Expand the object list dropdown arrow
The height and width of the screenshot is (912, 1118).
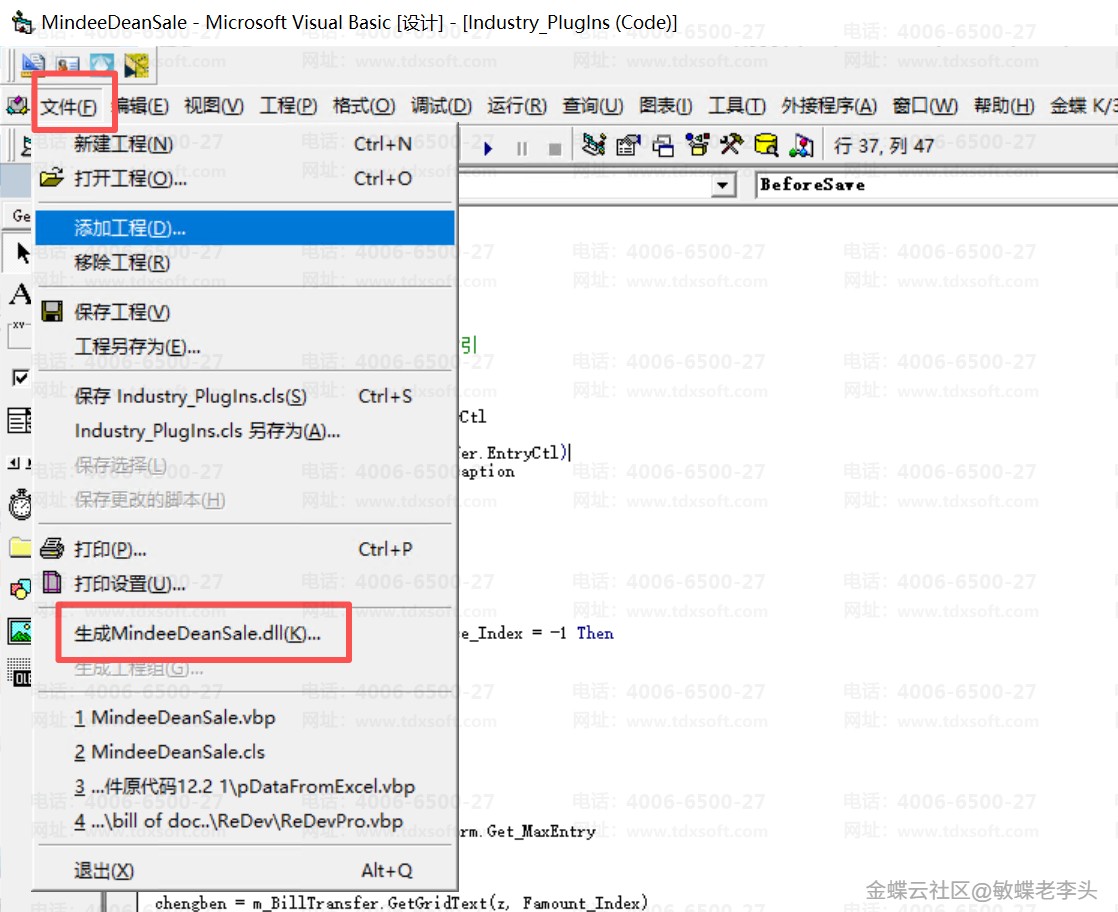tap(723, 185)
